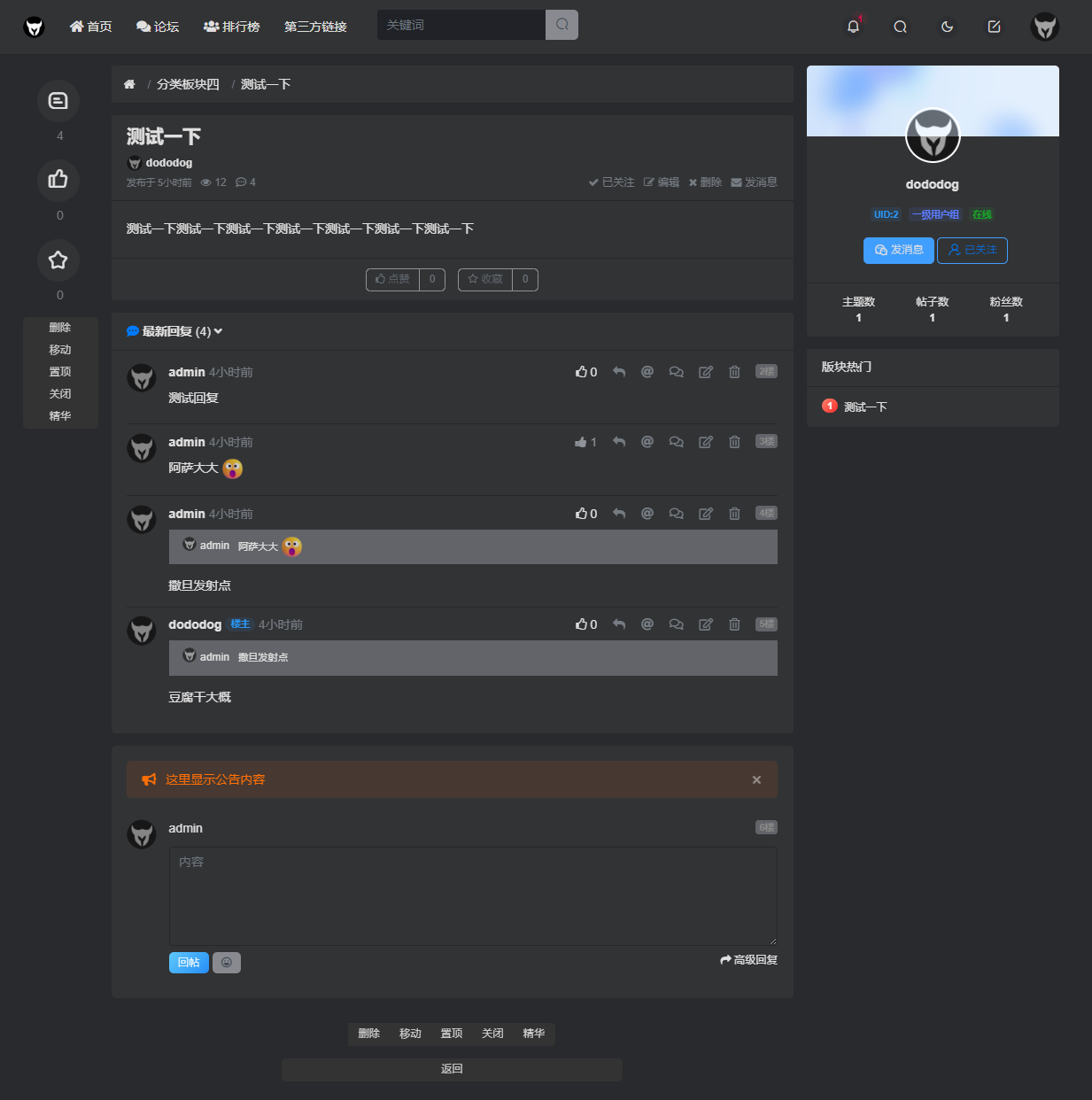Click the trash icon on floor 2 reply
The image size is (1092, 1100).
(734, 372)
